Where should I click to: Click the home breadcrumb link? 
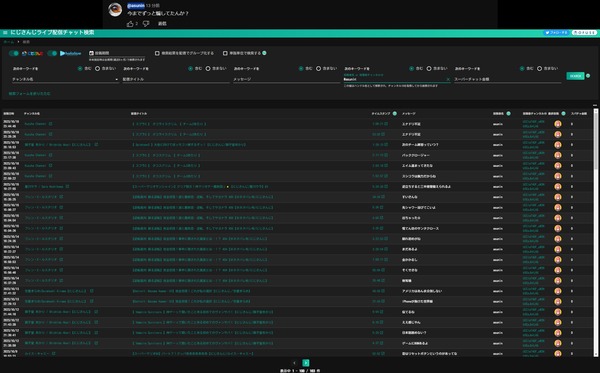point(8,42)
